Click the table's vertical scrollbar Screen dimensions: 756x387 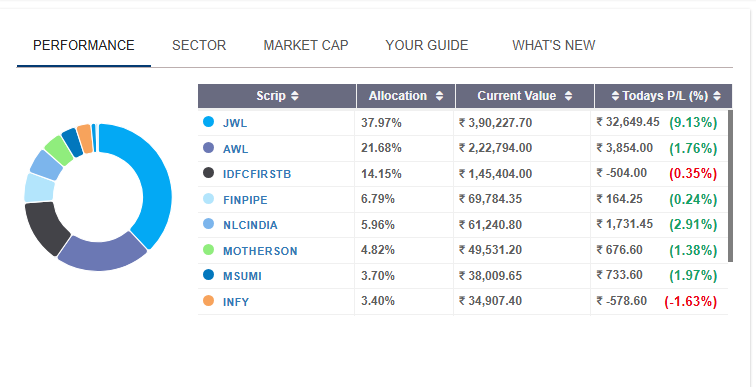730,186
